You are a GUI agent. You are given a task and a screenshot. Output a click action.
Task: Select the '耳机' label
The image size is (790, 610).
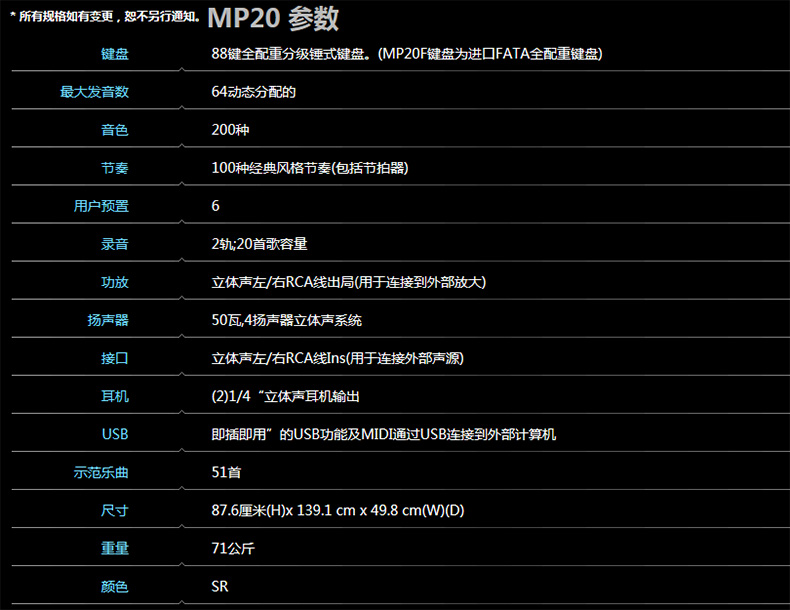(x=115, y=396)
